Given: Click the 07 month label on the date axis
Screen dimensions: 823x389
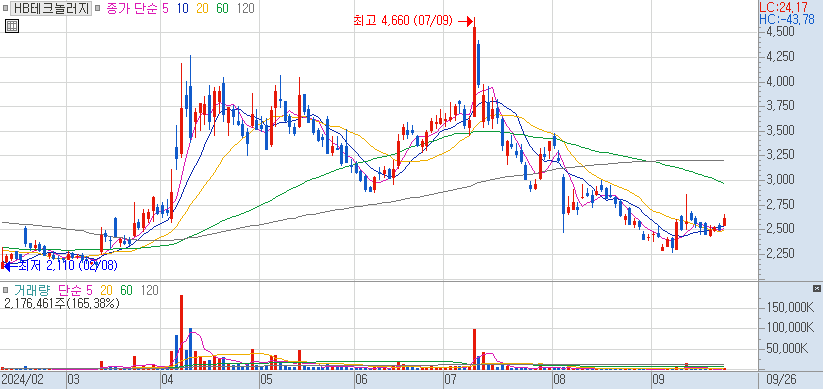Looking at the screenshot, I should [450, 380].
